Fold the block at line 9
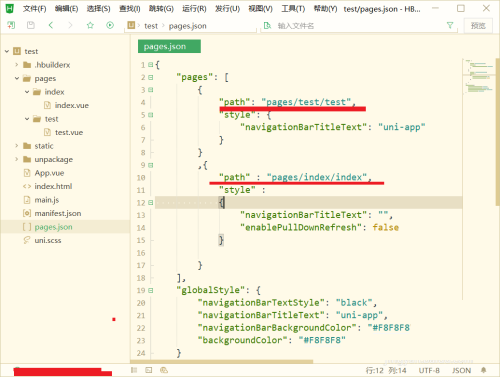500x377 pixels. [151, 165]
